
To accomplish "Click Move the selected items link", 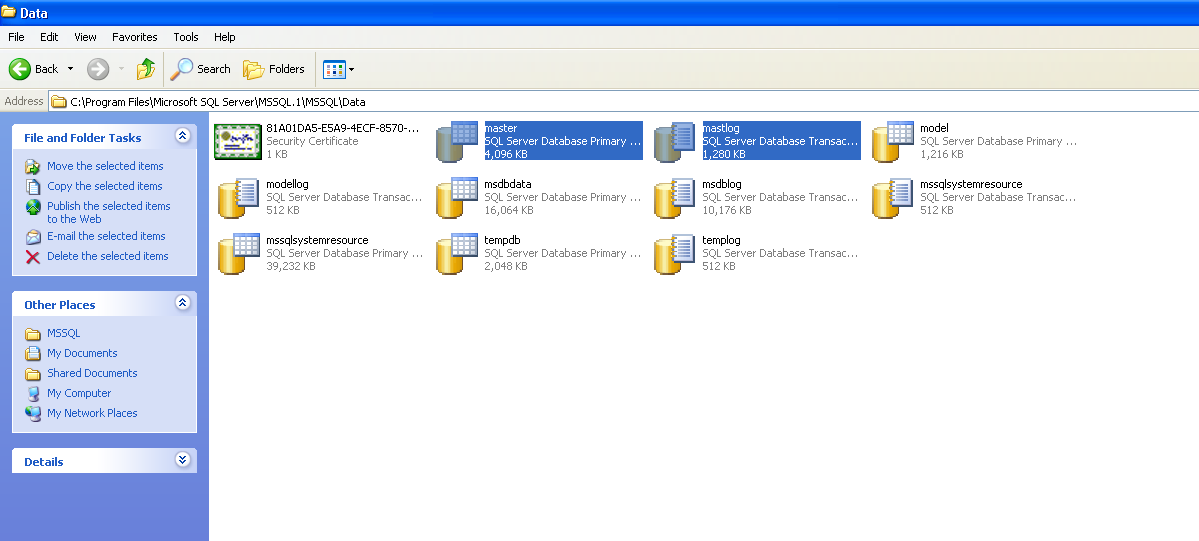I will click(106, 166).
